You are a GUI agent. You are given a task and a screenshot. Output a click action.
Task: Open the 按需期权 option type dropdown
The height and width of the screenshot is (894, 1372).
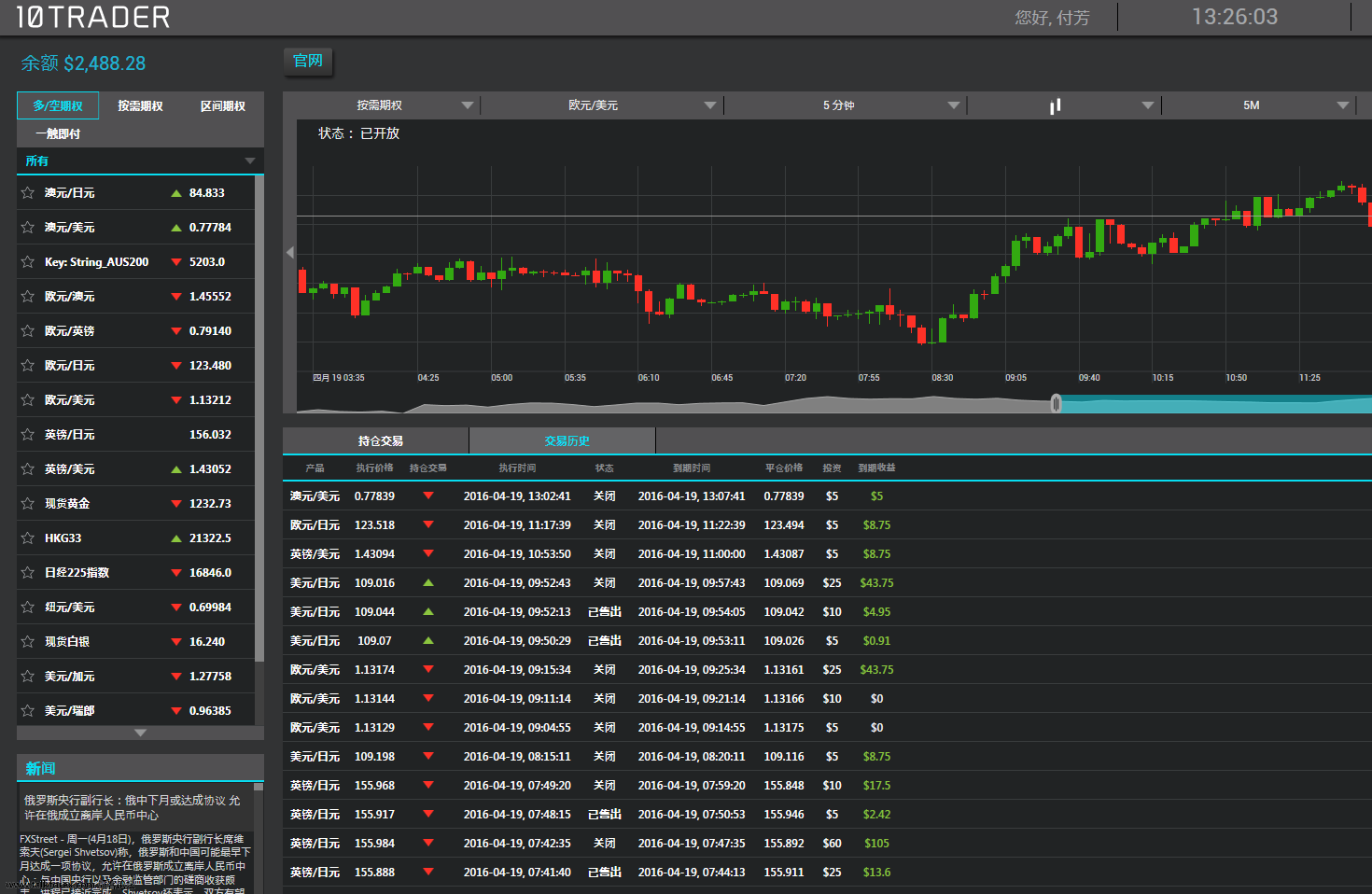(x=382, y=105)
